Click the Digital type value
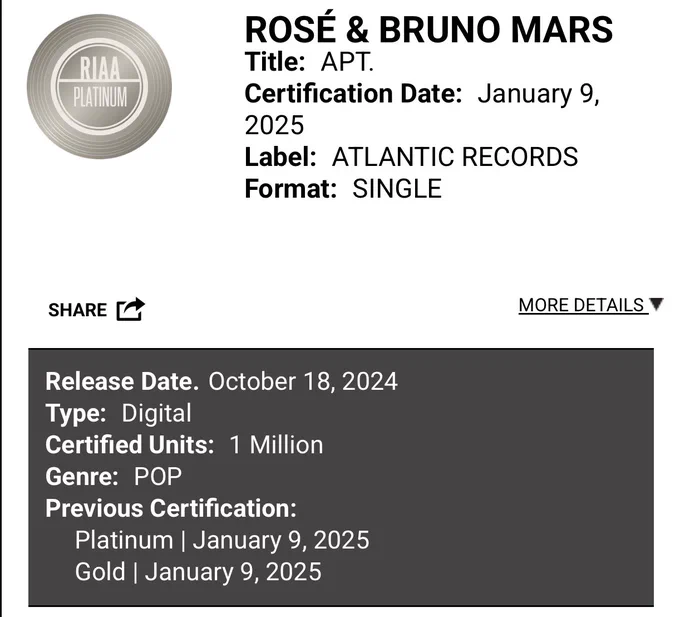Viewport: 680px width, 617px height. 156,413
